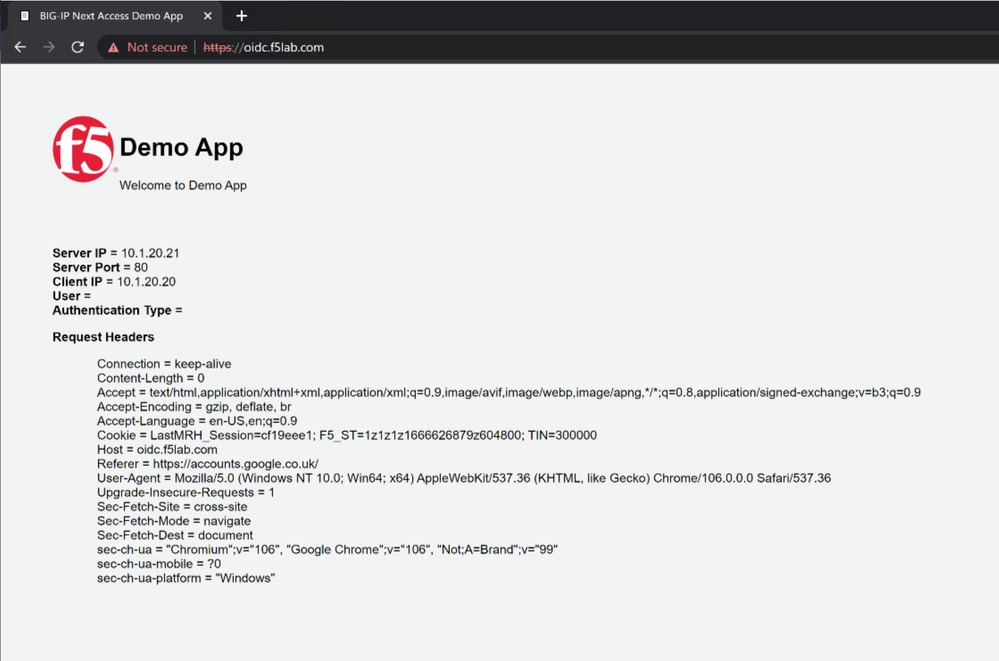Reload the current page
This screenshot has height=661, width=999.
point(77,47)
